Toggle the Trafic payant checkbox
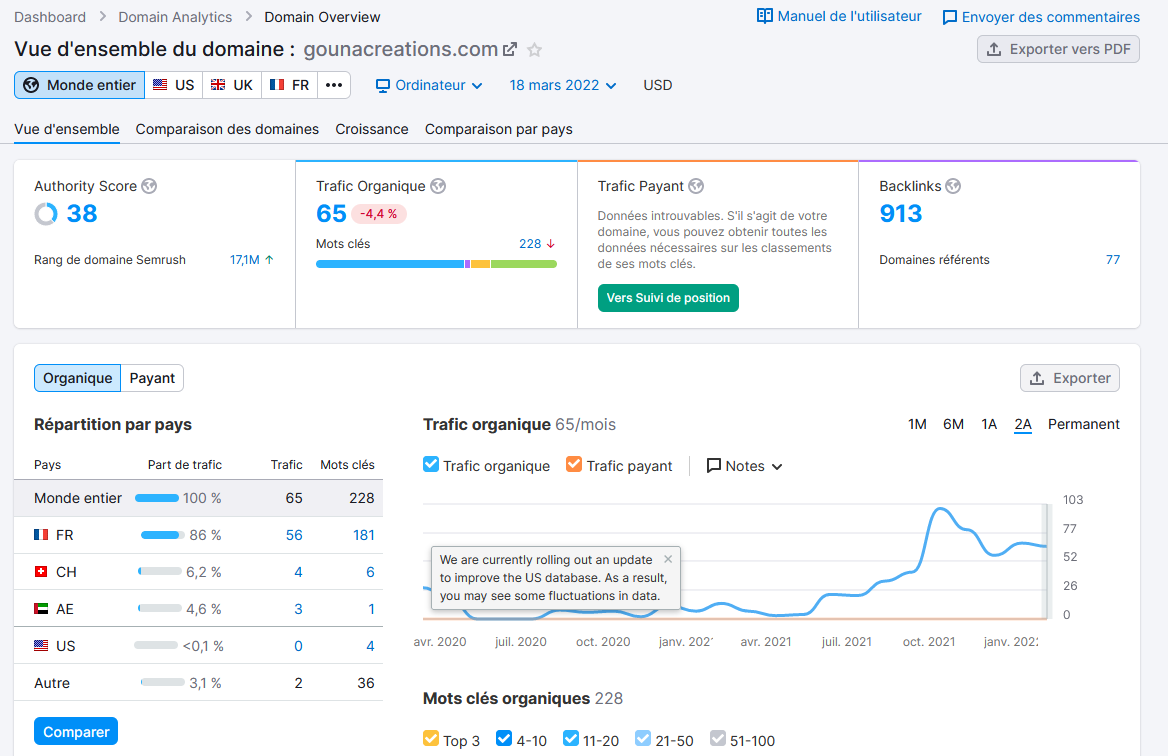The width and height of the screenshot is (1168, 756). (574, 465)
